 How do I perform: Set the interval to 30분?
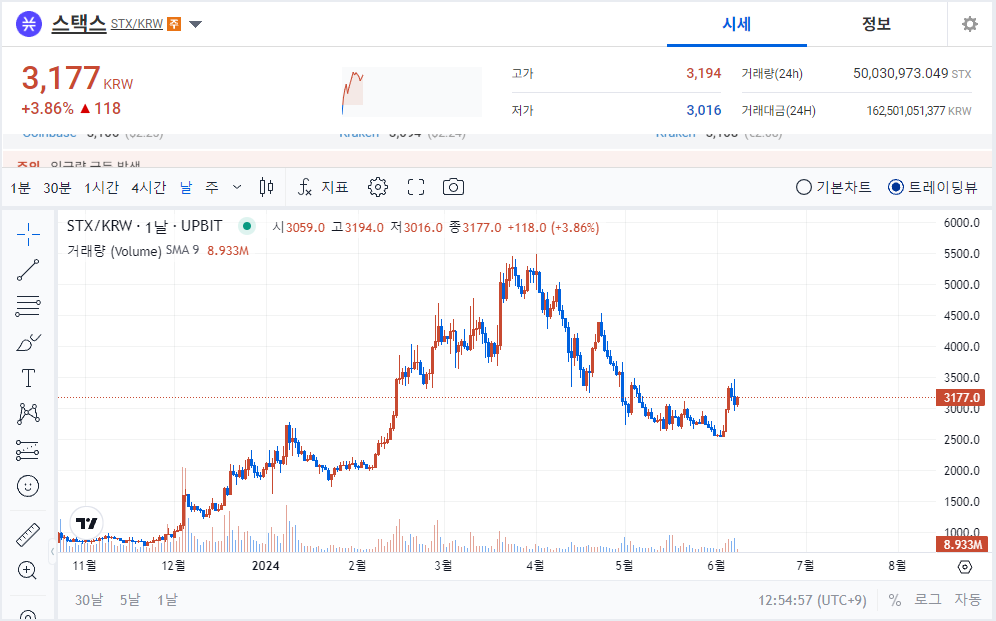coord(57,187)
